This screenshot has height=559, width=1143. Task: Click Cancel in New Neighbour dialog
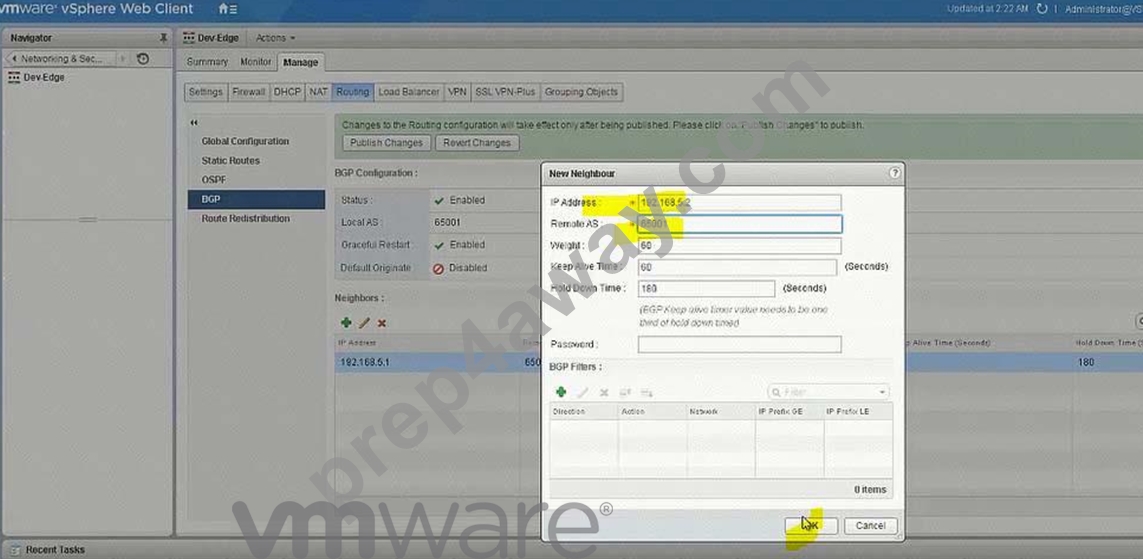pyautogui.click(x=870, y=525)
